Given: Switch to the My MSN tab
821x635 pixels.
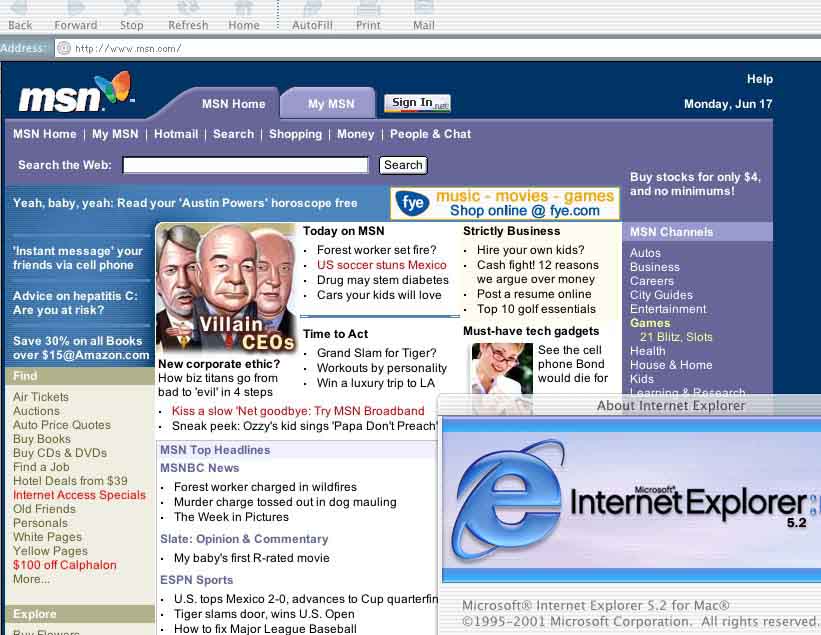Looking at the screenshot, I should click(x=331, y=104).
